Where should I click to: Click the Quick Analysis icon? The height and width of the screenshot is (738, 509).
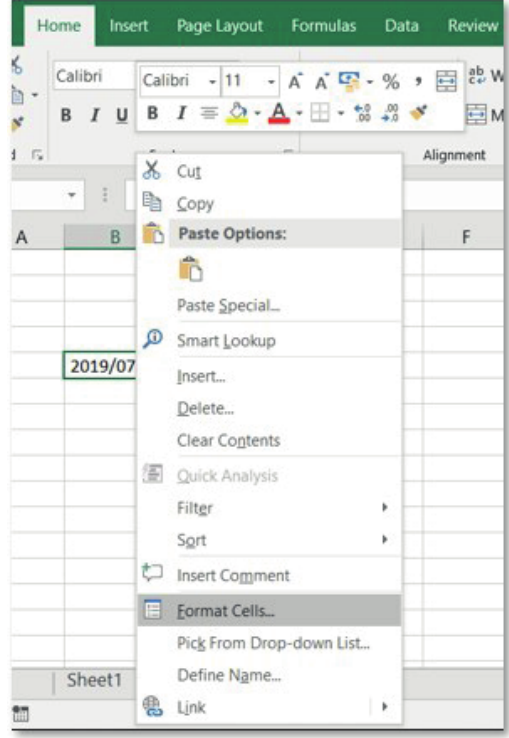point(153,474)
